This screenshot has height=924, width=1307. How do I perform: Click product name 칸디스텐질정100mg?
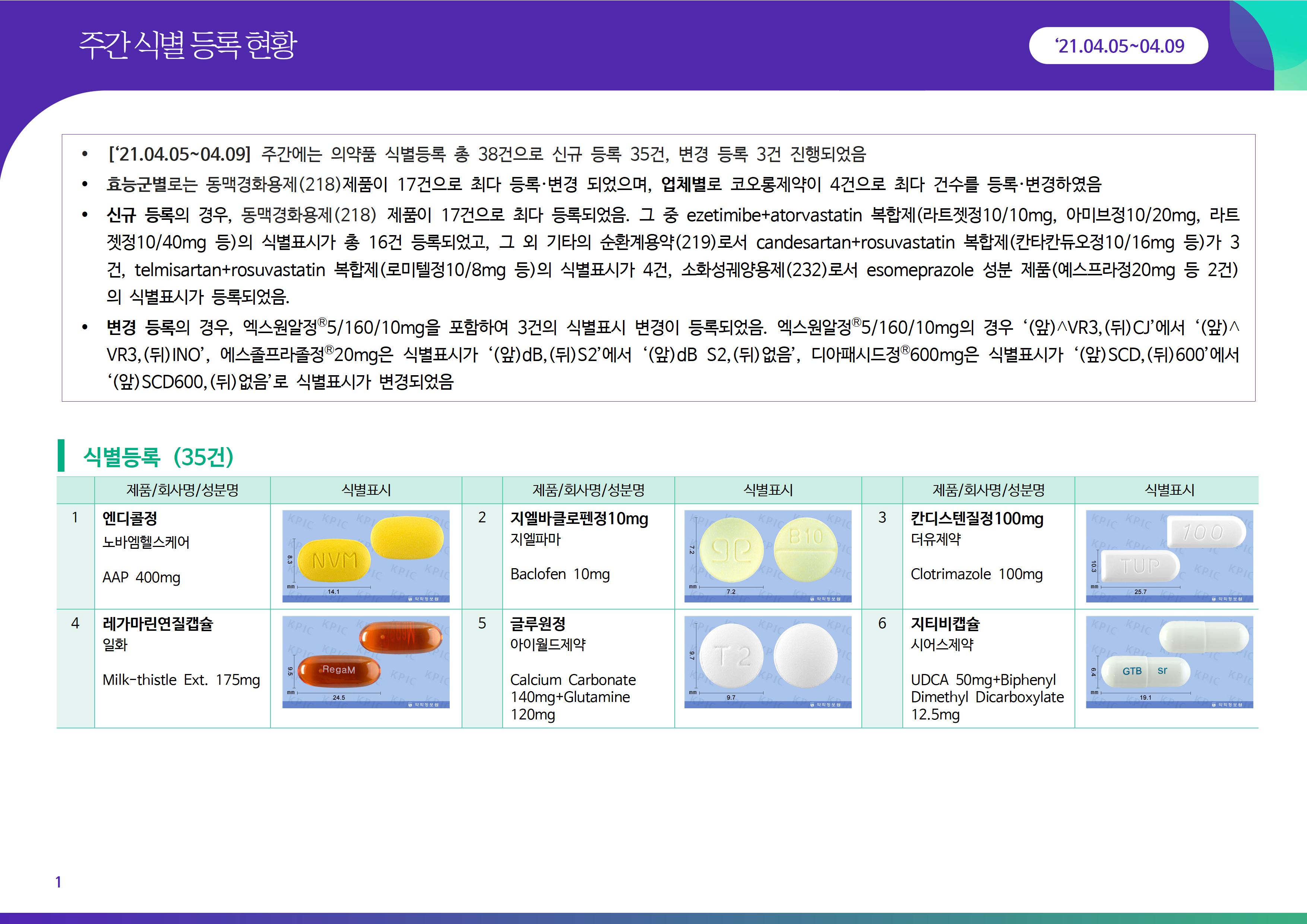[x=977, y=519]
